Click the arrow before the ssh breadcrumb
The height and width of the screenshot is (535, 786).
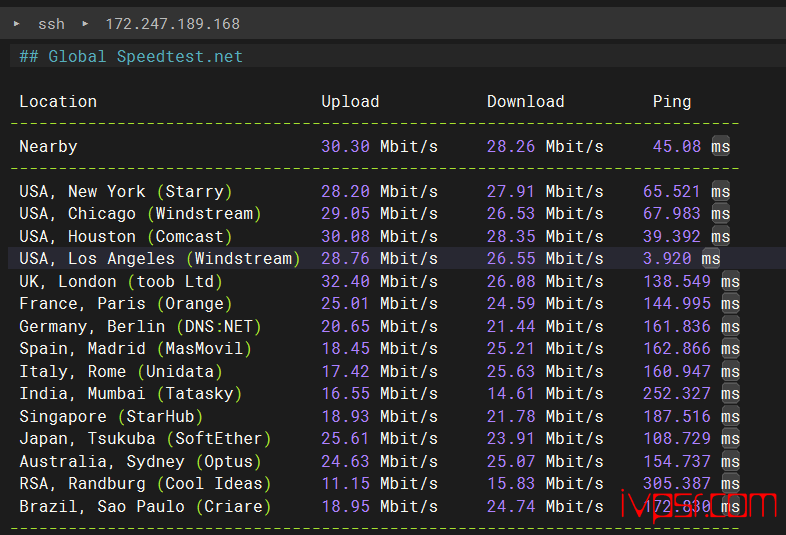pos(17,23)
